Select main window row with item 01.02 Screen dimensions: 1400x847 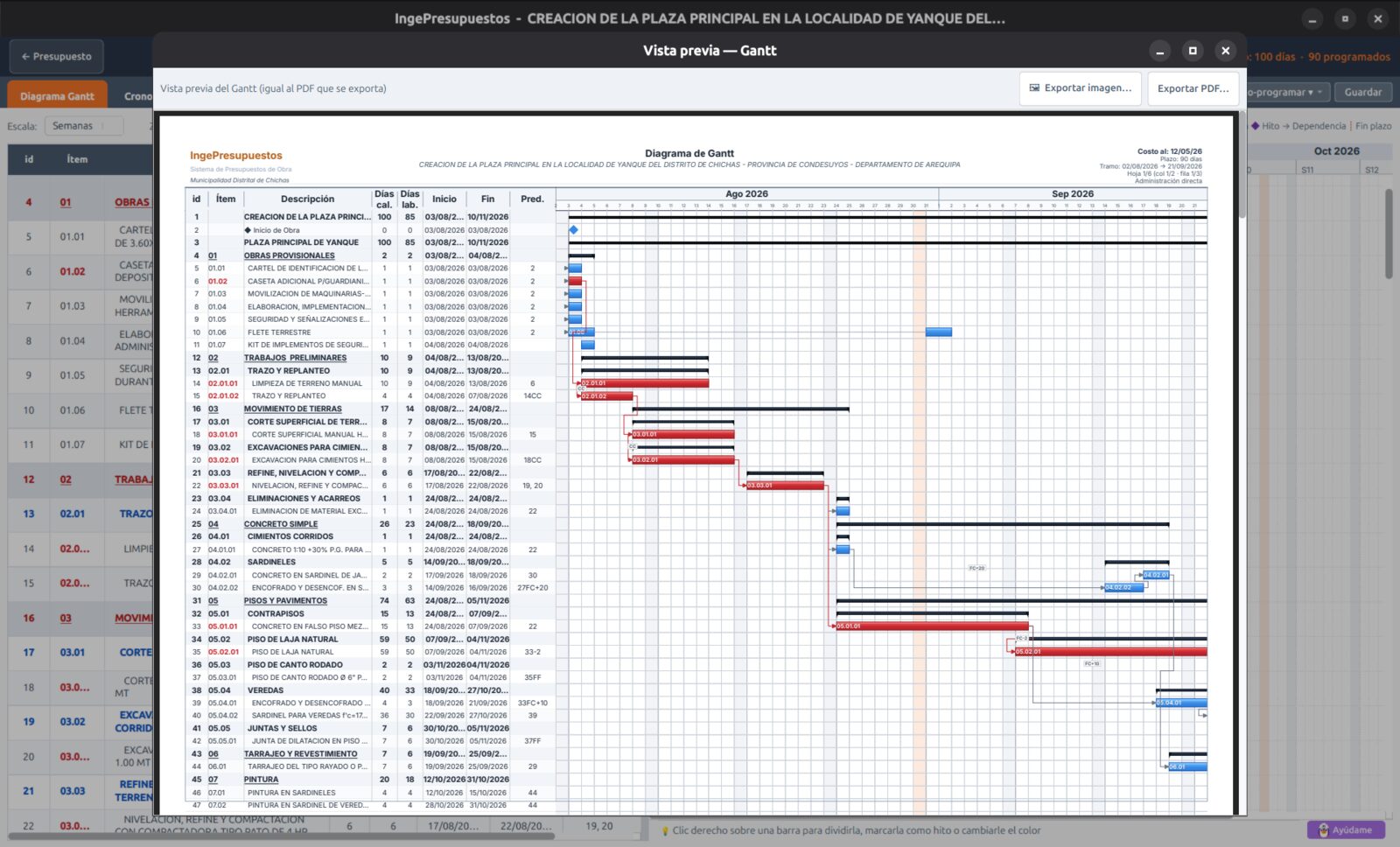click(80, 272)
